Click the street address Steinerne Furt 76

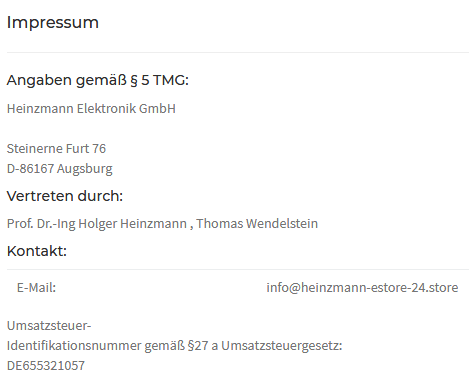click(x=56, y=149)
